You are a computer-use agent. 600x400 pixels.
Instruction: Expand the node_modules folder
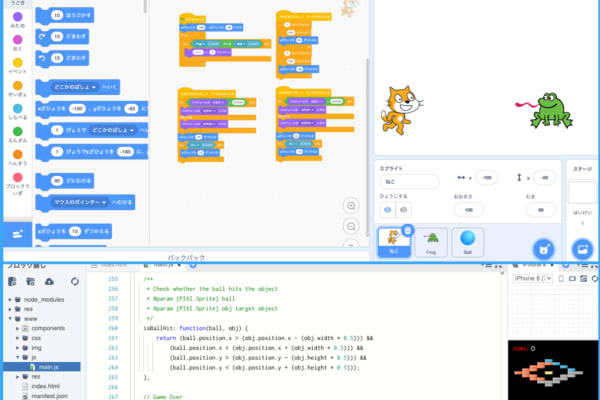coord(12,298)
